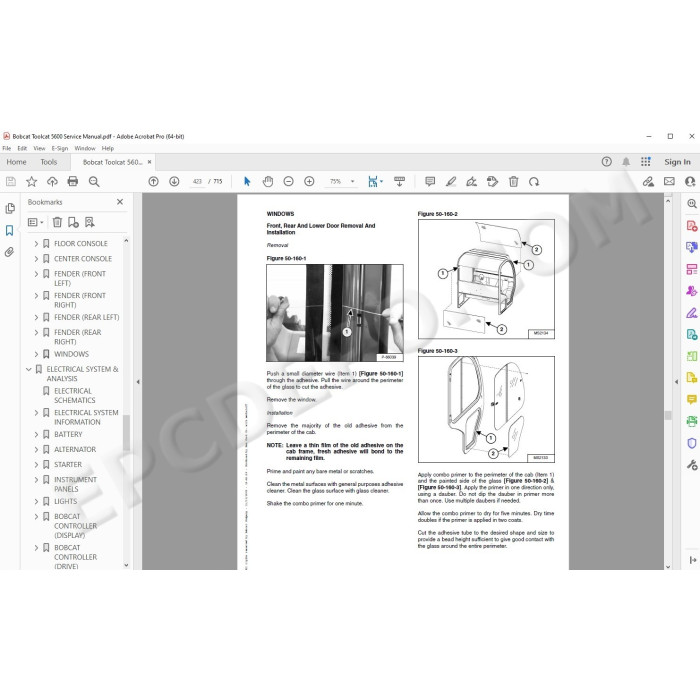The height and width of the screenshot is (700, 700).
Task: Expand FENDER (REAR LEFT) bookmark
Action: coord(36,317)
